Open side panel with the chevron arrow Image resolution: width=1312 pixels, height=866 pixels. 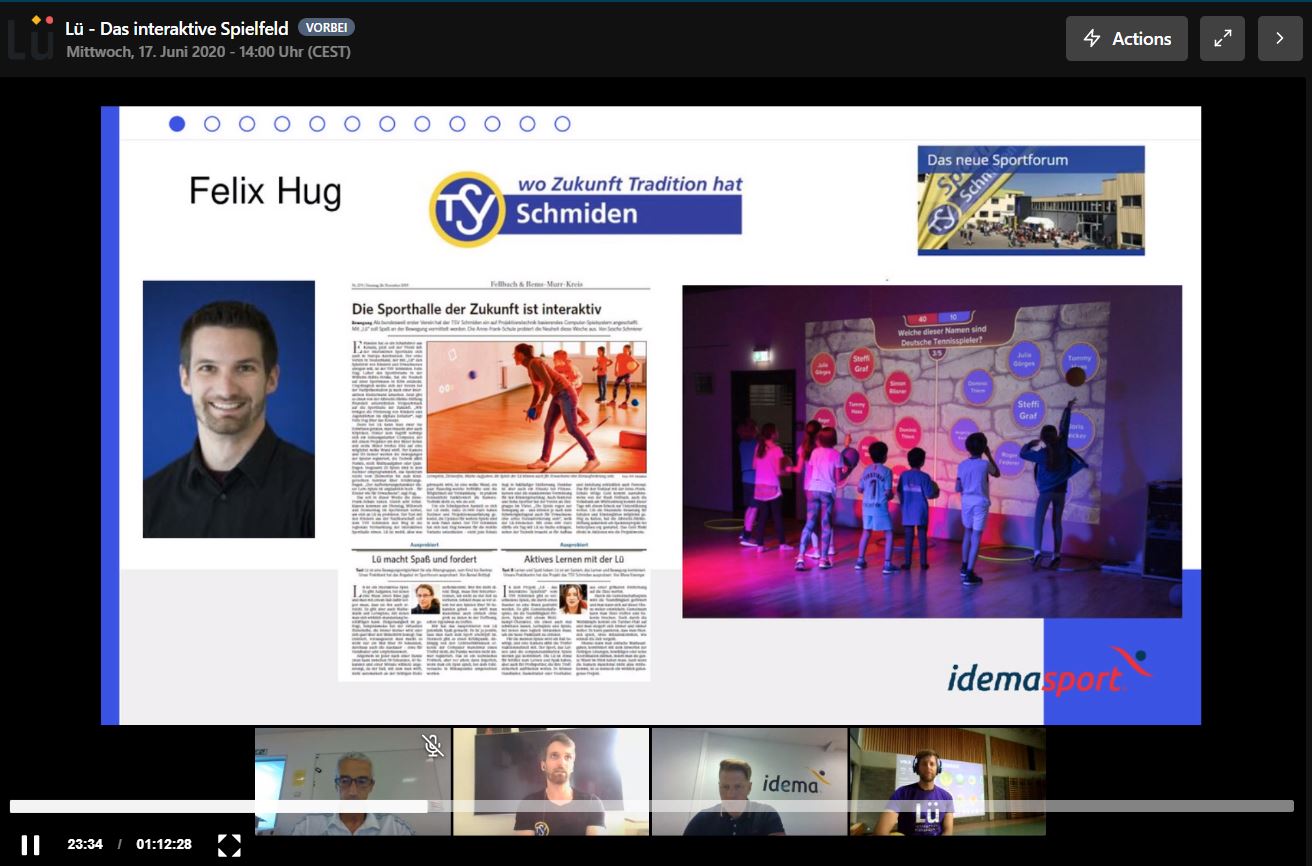click(x=1280, y=39)
